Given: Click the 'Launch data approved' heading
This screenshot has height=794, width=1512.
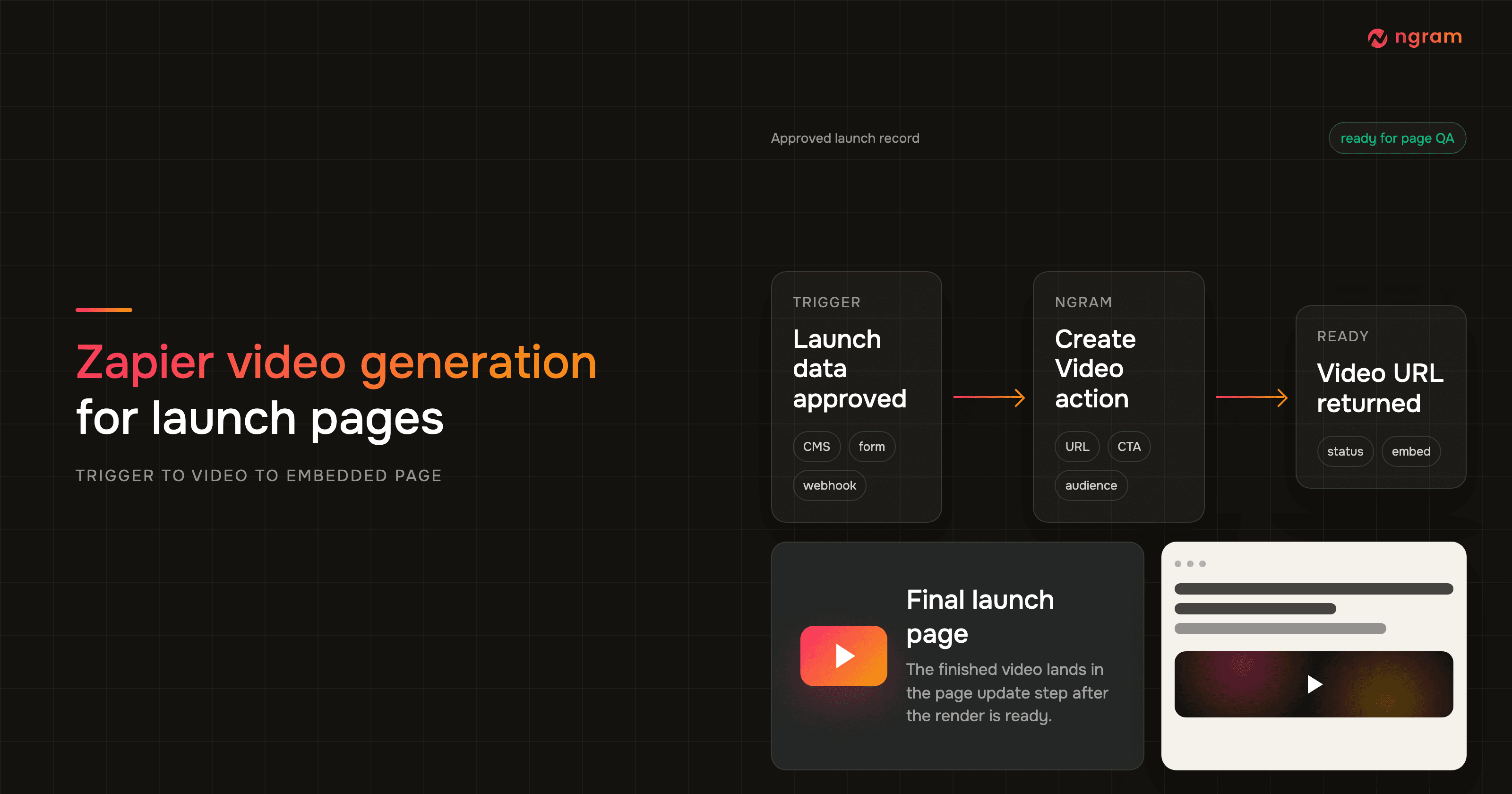Looking at the screenshot, I should (x=850, y=369).
